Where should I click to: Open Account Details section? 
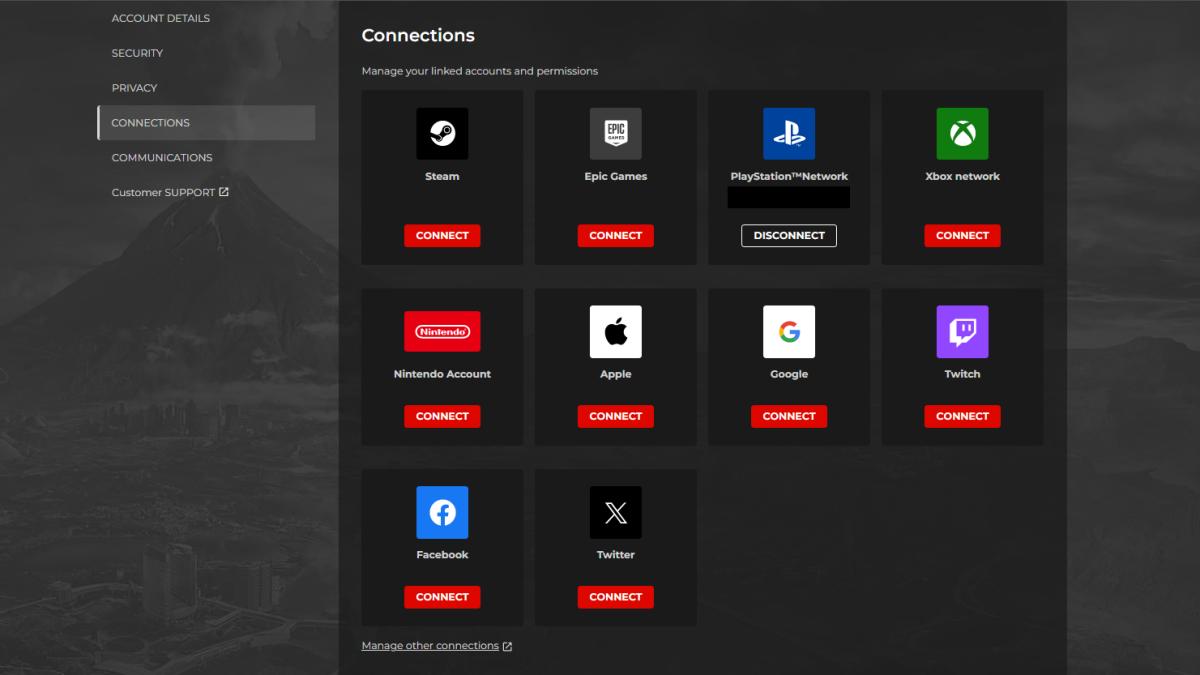click(x=161, y=18)
